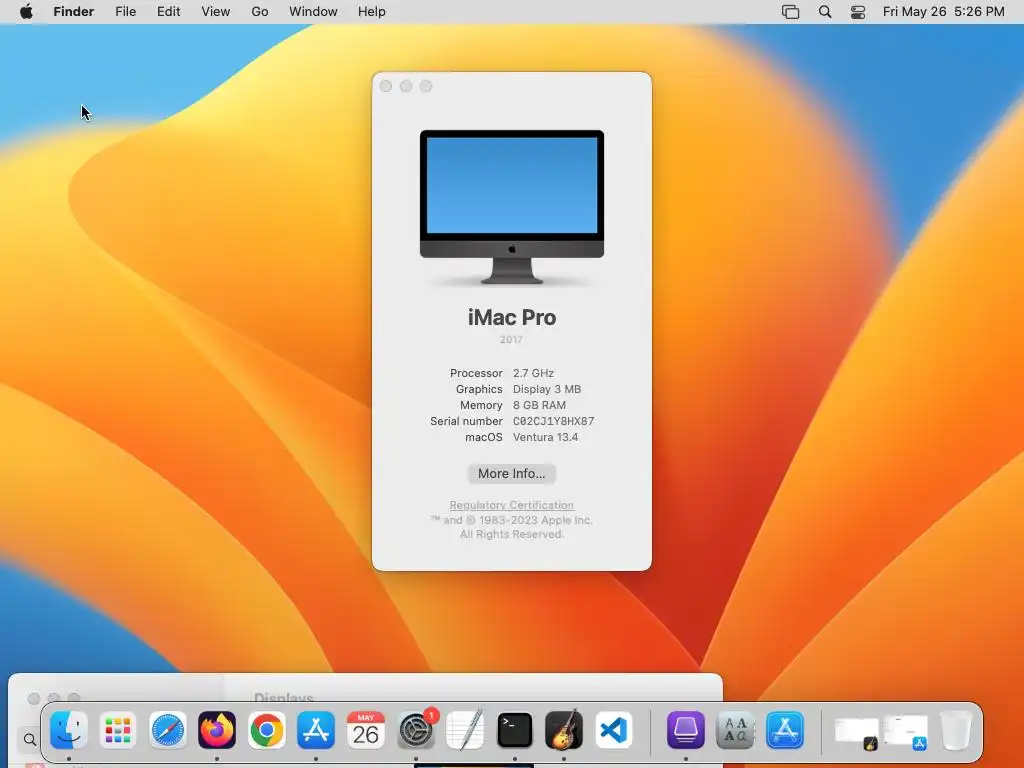Viewport: 1024px width, 768px height.
Task: Click the Processor label
Action: (476, 373)
